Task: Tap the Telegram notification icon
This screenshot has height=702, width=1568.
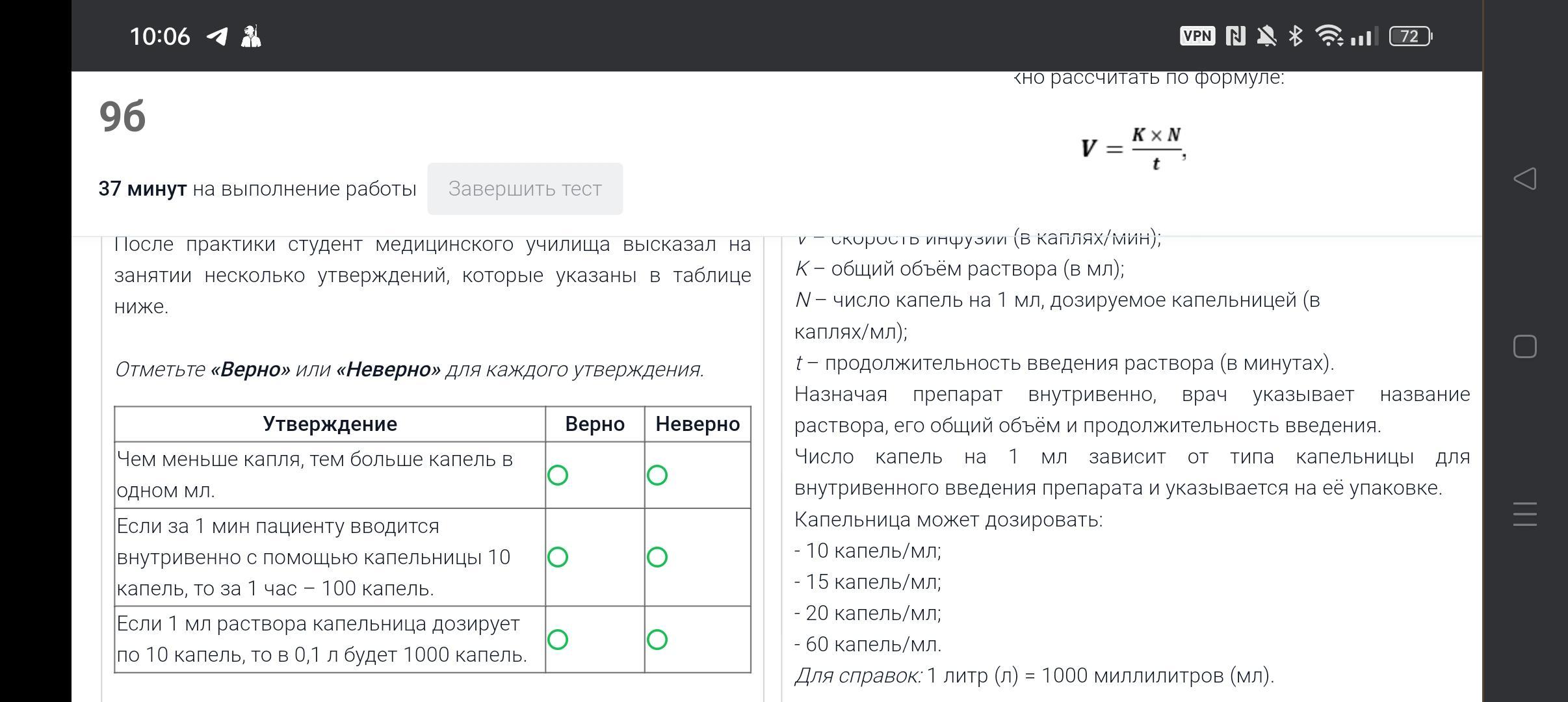Action: pos(217,36)
